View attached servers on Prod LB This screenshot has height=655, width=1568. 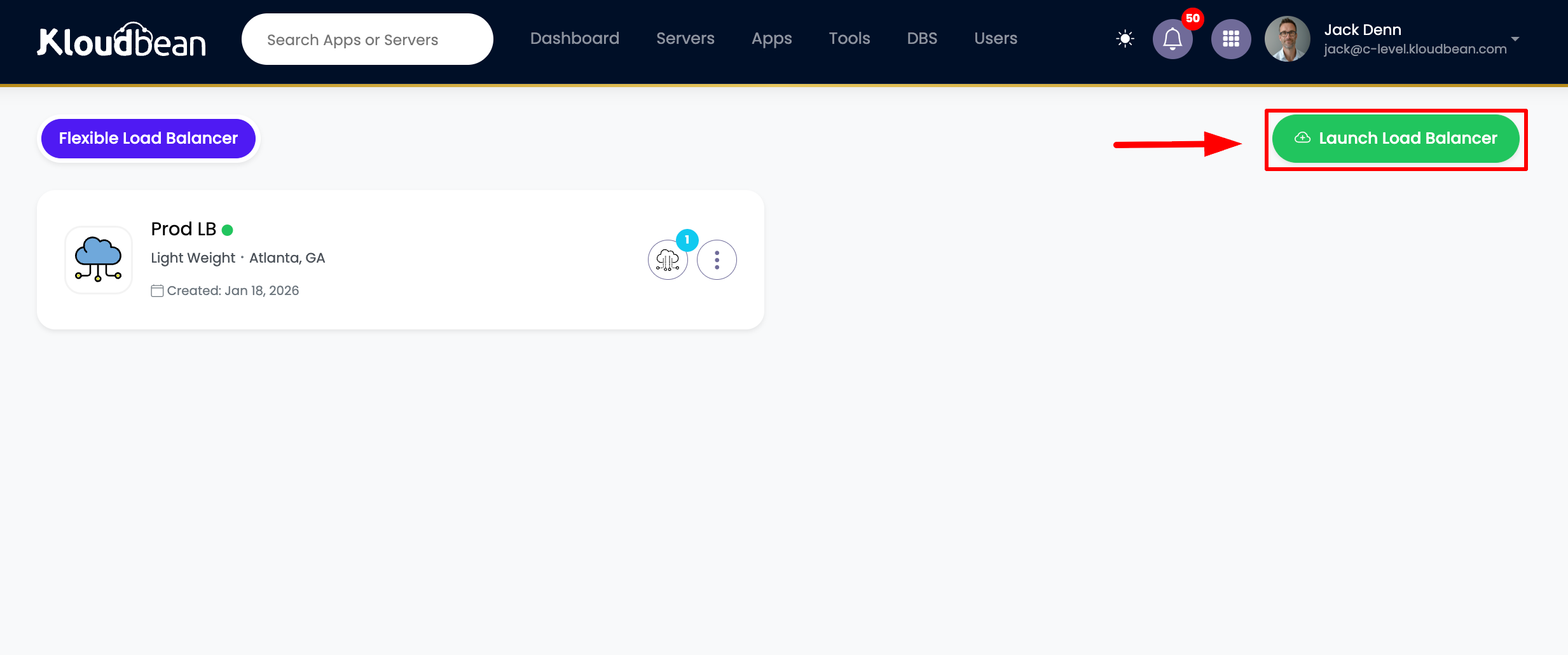pyautogui.click(x=668, y=259)
